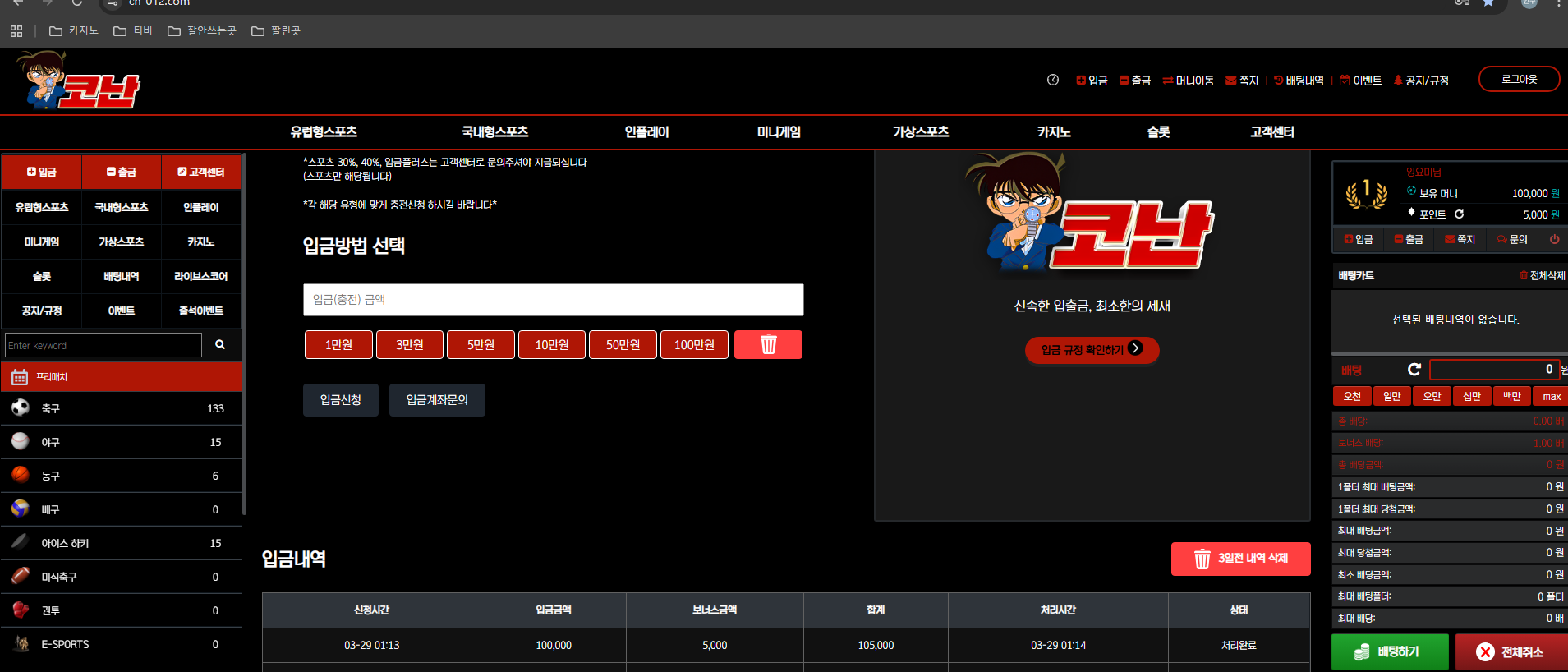The image size is (1568, 672).
Task: Click the bookmark star in address bar
Action: tap(1488, 3)
